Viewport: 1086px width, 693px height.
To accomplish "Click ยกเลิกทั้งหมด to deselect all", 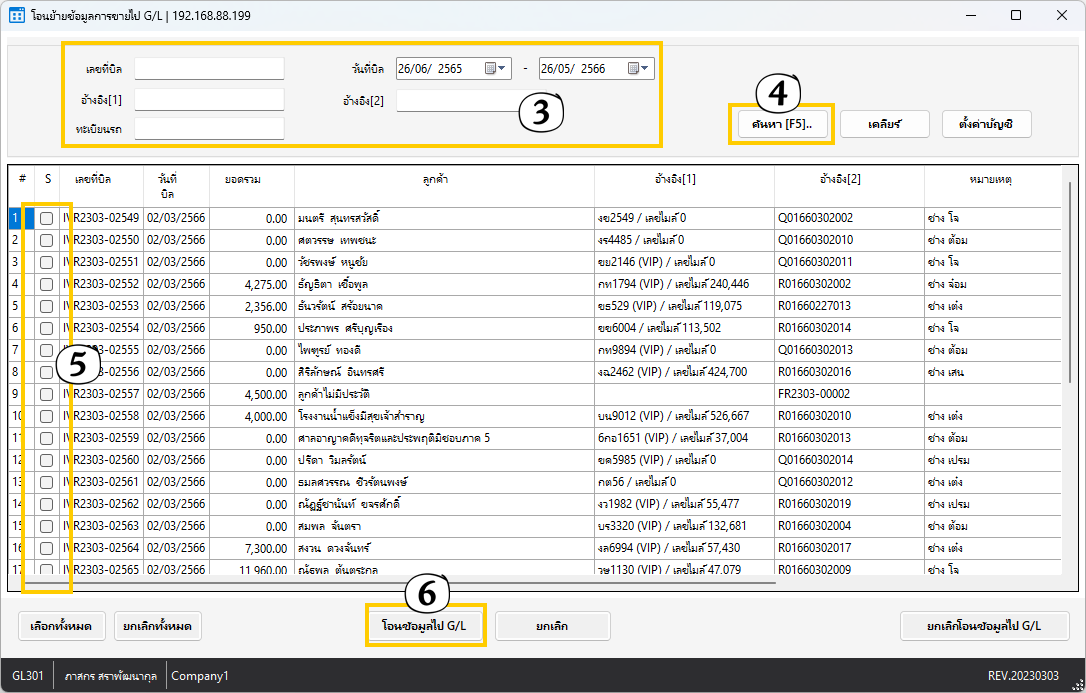I will coord(158,626).
